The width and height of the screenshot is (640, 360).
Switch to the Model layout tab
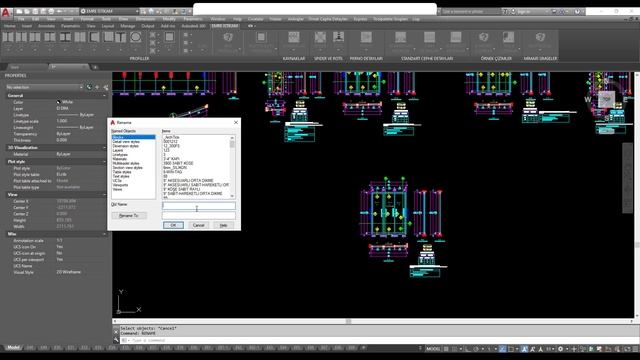pos(13,348)
